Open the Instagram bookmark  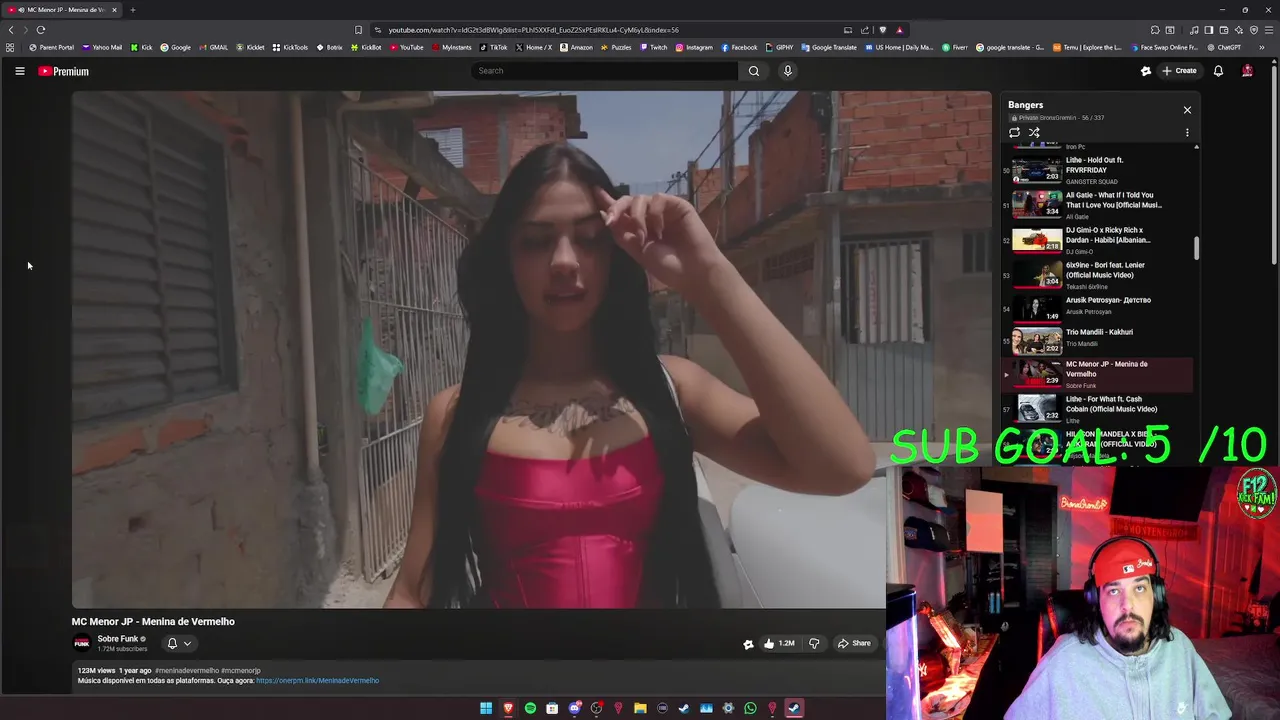pos(694,47)
